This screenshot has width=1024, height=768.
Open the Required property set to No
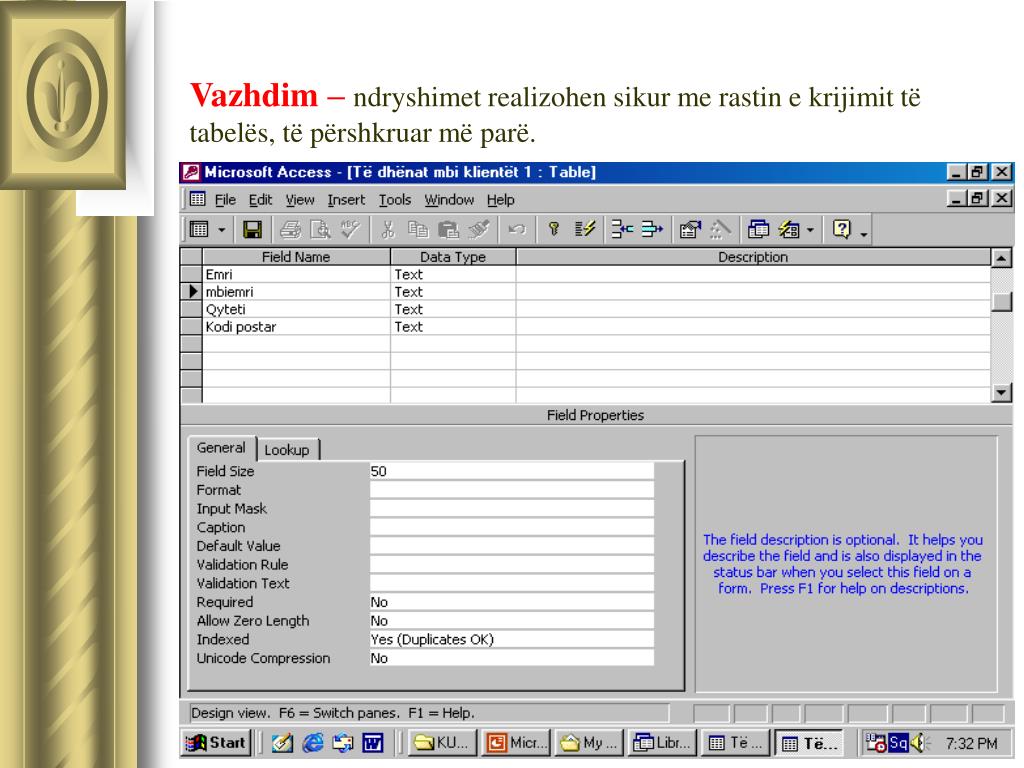511,602
